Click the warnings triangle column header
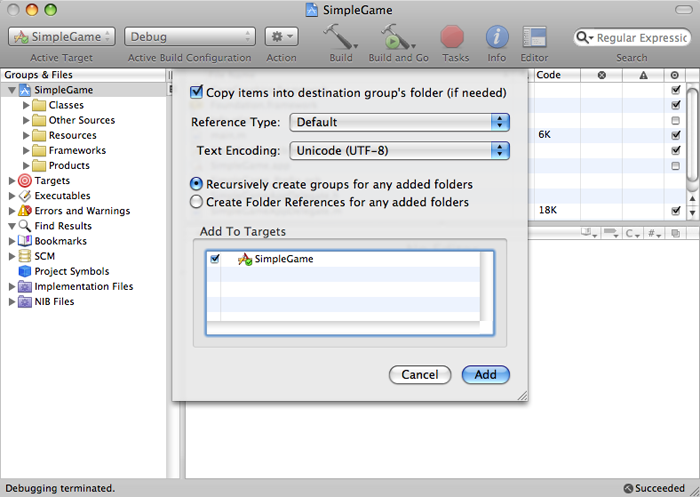Image resolution: width=700 pixels, height=497 pixels. tap(643, 75)
